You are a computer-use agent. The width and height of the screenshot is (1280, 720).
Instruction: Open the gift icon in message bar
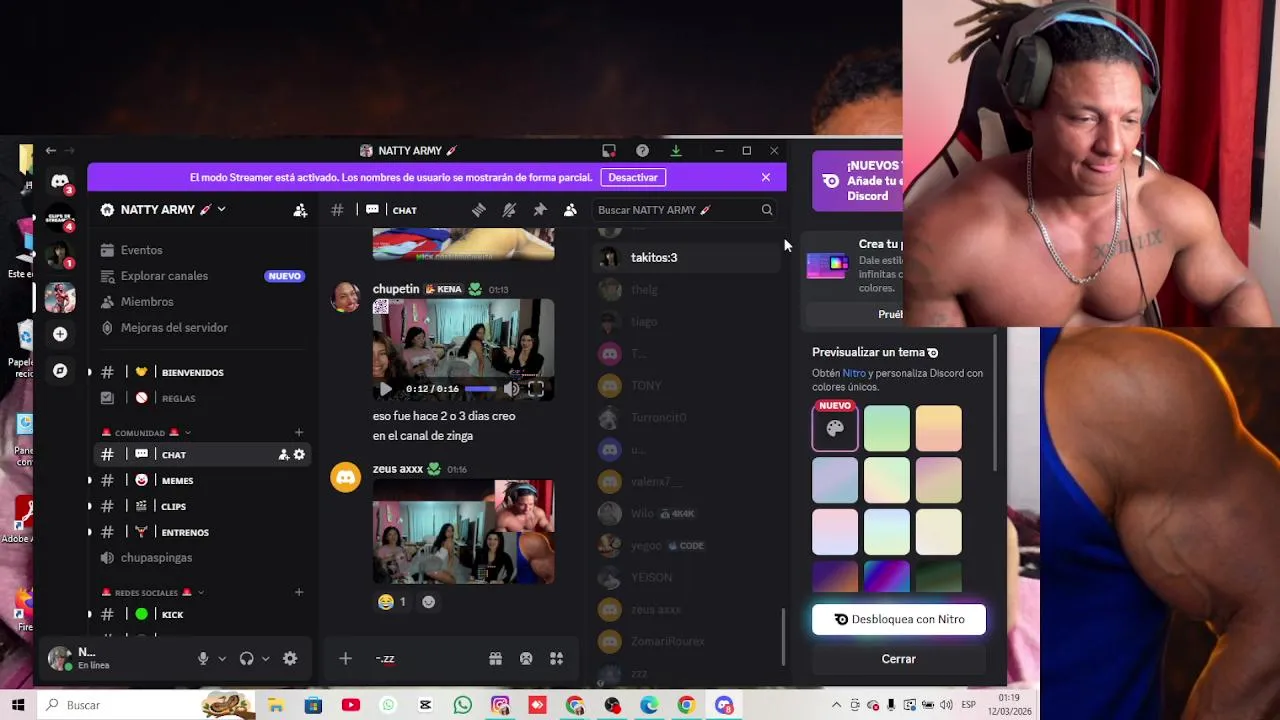click(x=495, y=659)
